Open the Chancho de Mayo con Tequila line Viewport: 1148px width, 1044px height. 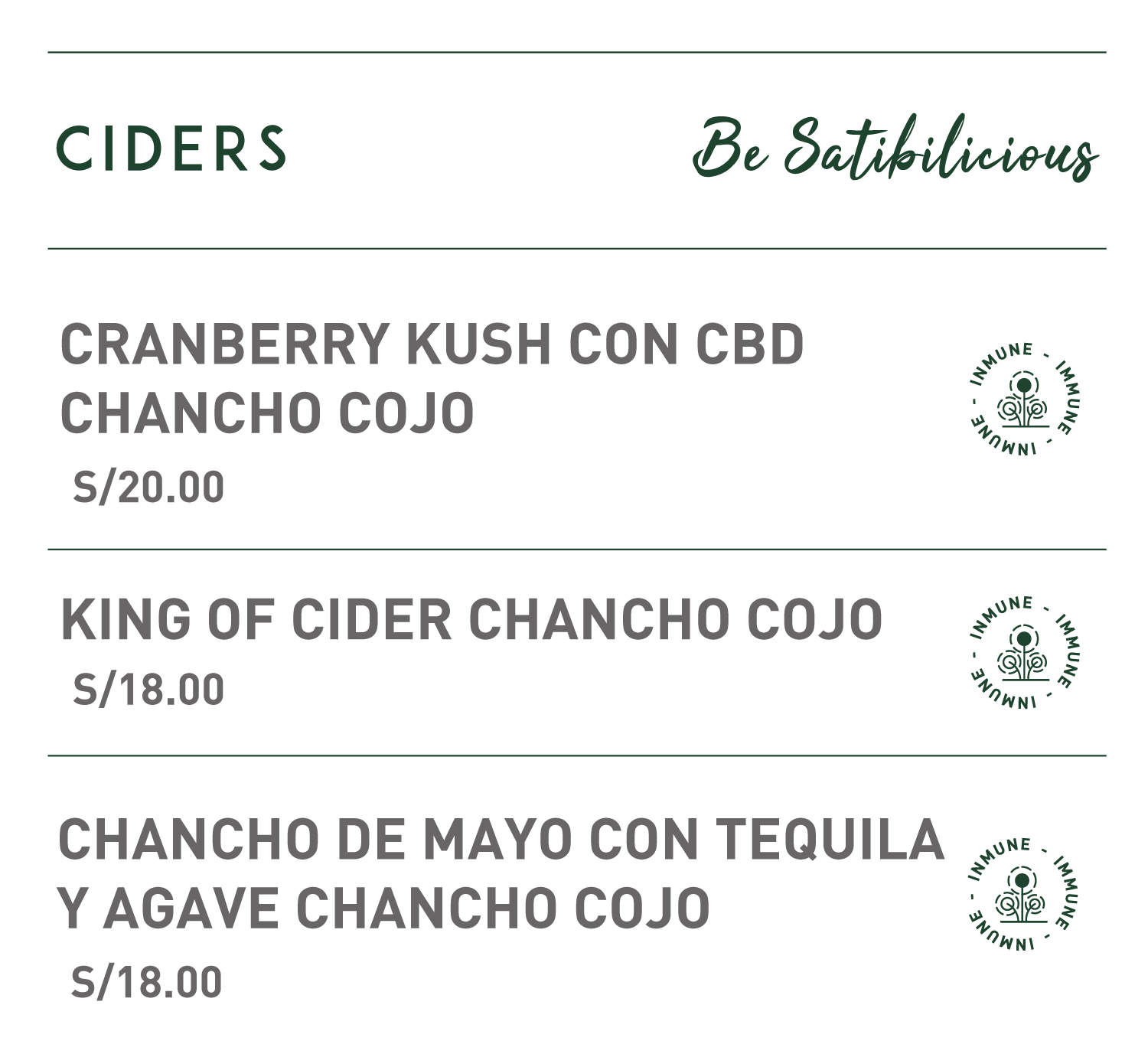(x=501, y=840)
